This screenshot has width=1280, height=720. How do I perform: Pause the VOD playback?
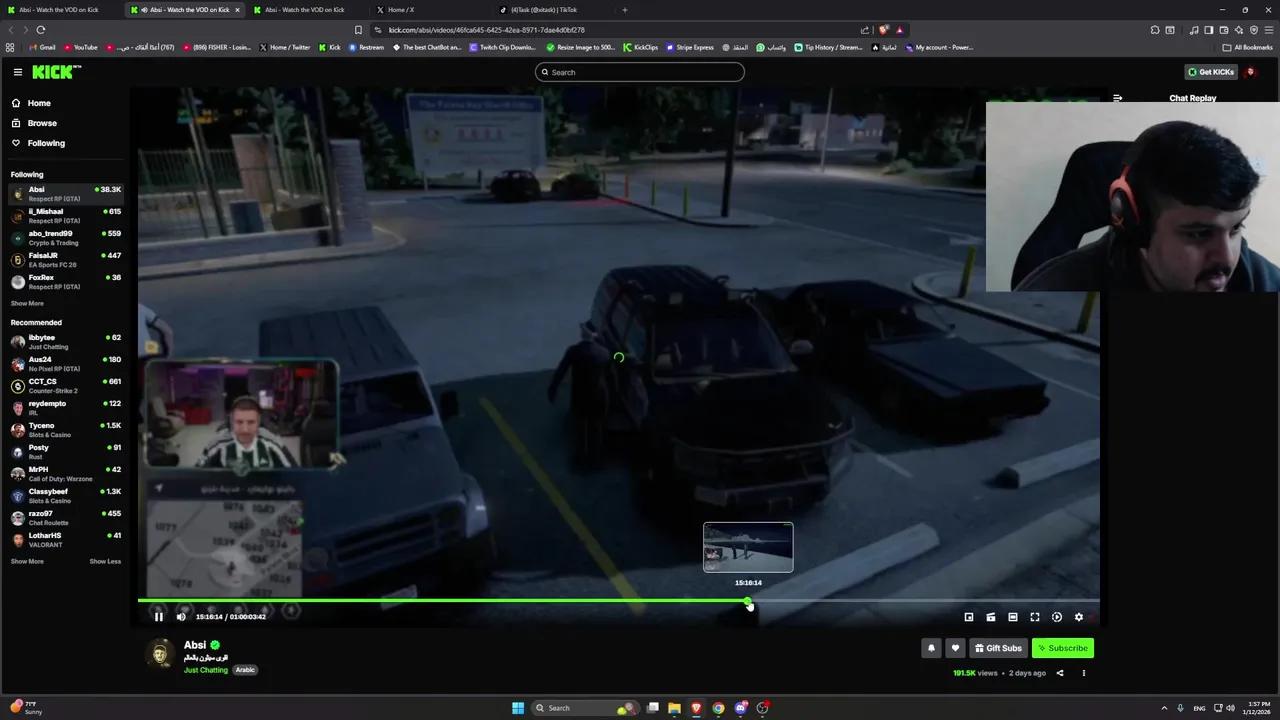click(x=158, y=616)
